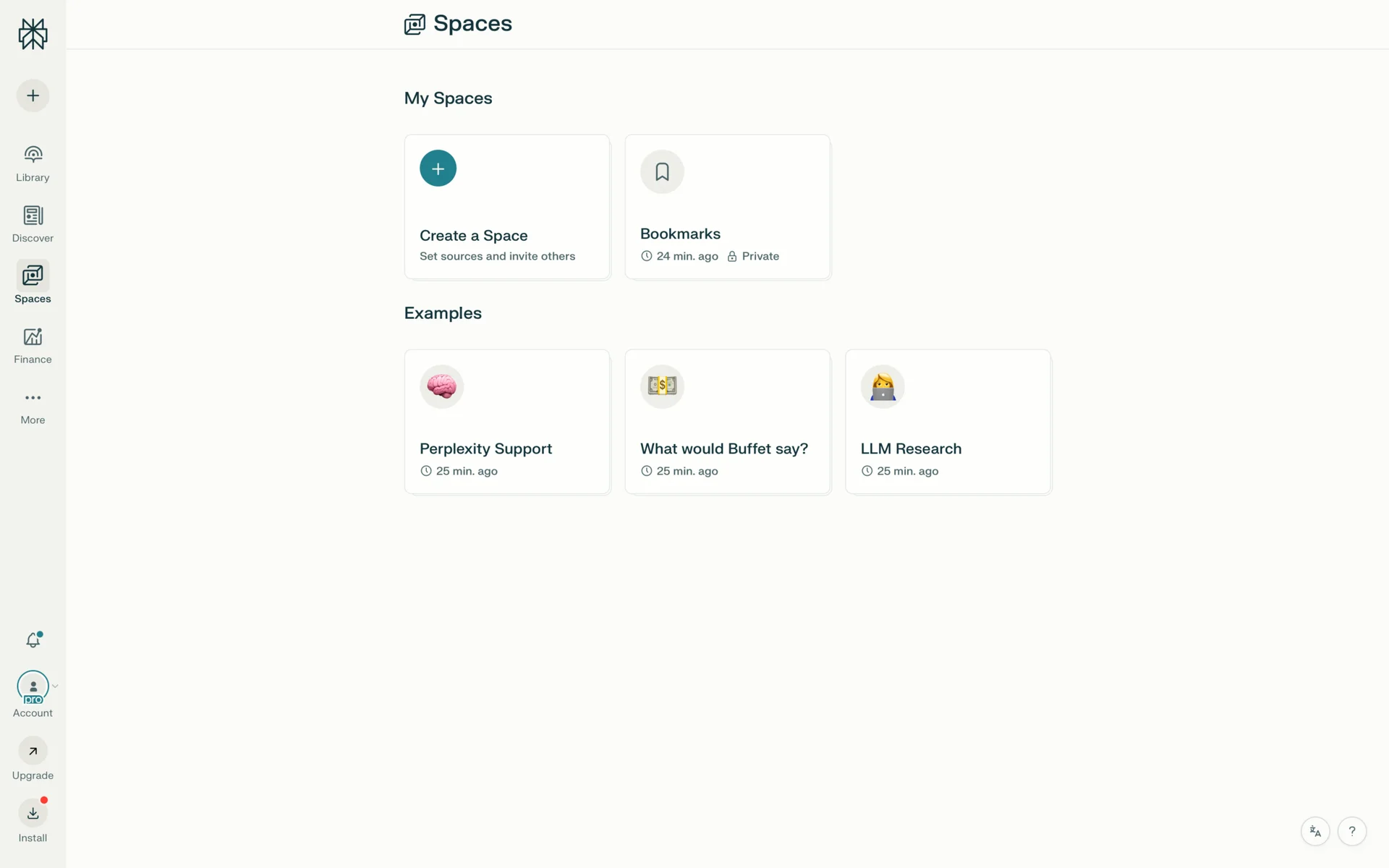The image size is (1389, 868).
Task: Open language translation settings icon
Action: (x=1315, y=832)
